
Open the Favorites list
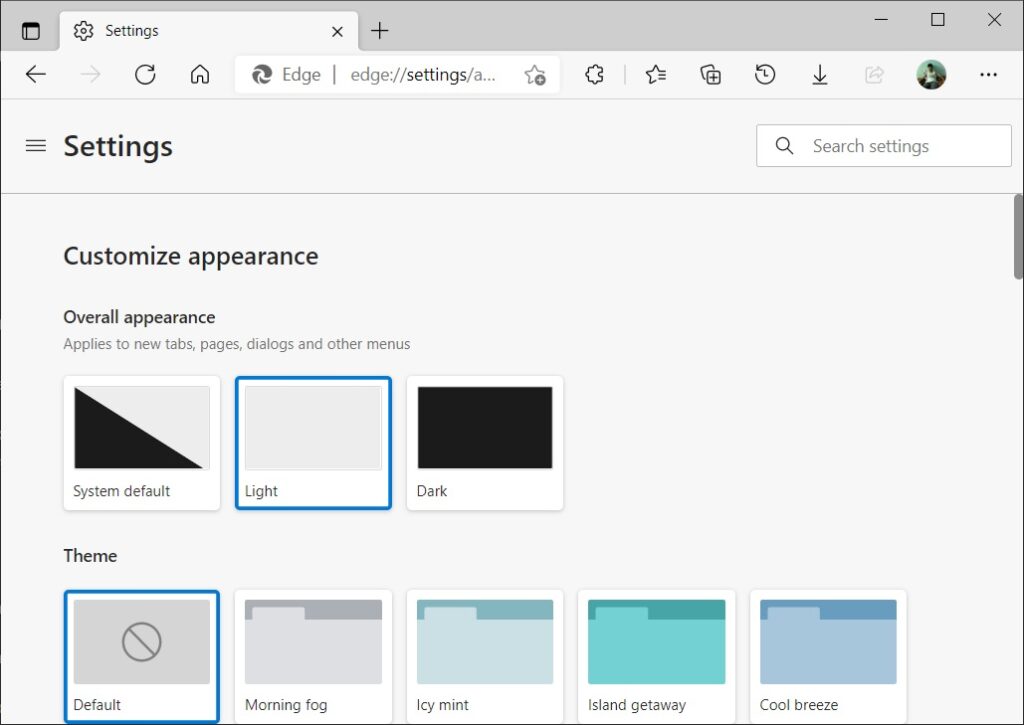655,74
